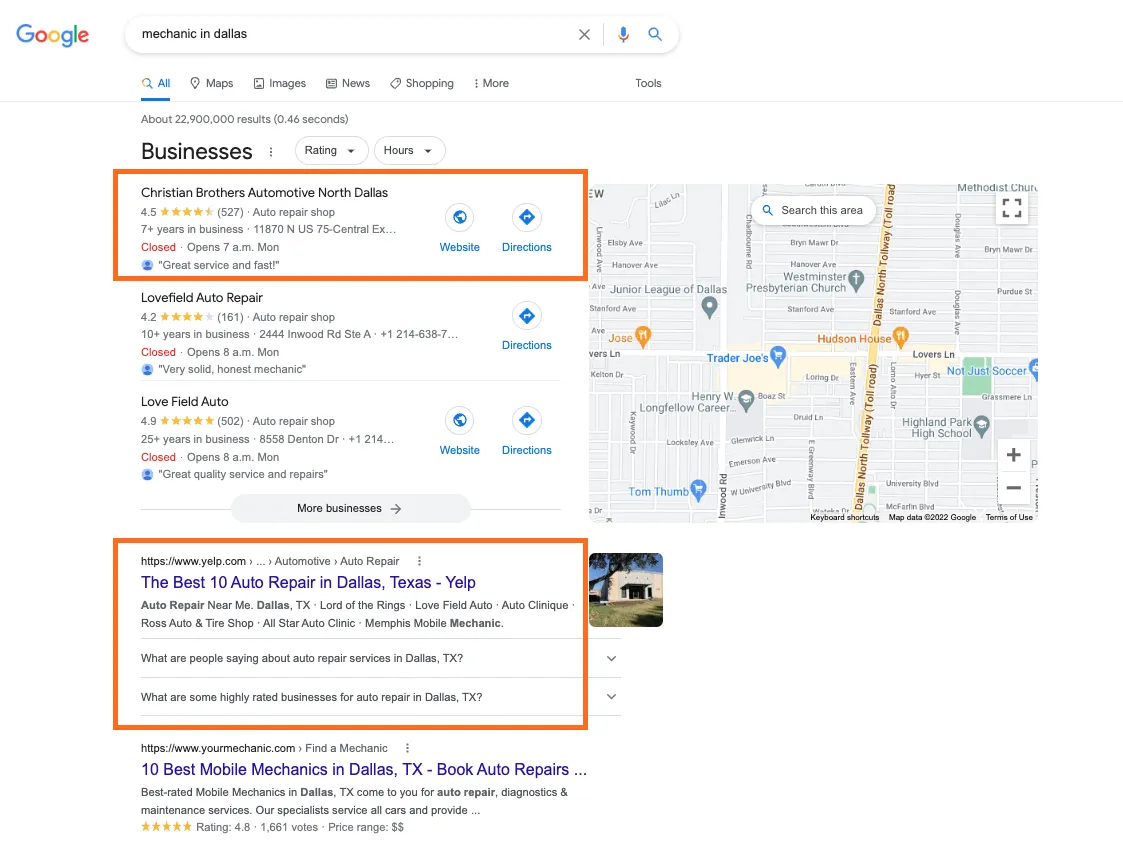
Task: Click Junior League of Dallas map pin
Action: [709, 306]
